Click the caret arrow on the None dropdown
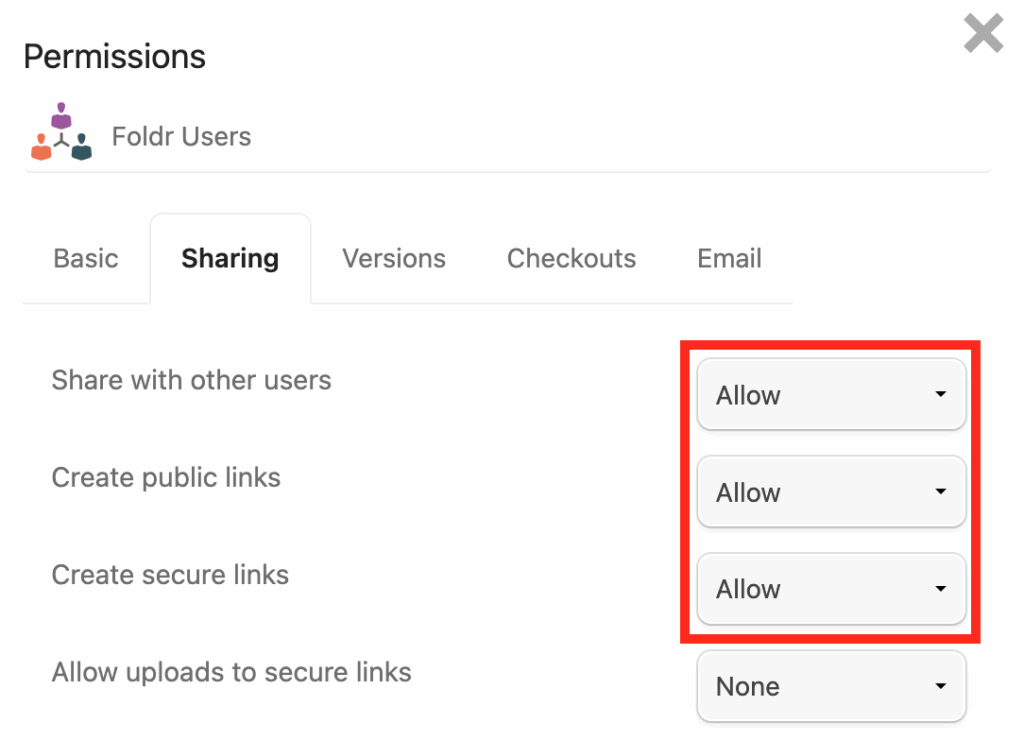Screen dimensions: 1024x741 (940, 686)
